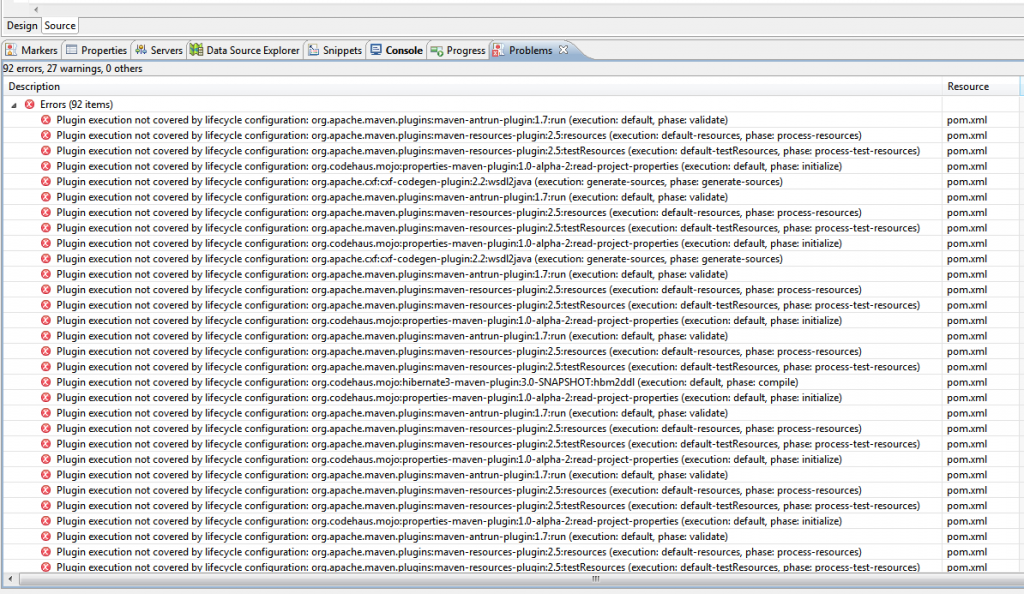Click red error icon beside Errors (92 items)
This screenshot has height=594, width=1024.
30,104
